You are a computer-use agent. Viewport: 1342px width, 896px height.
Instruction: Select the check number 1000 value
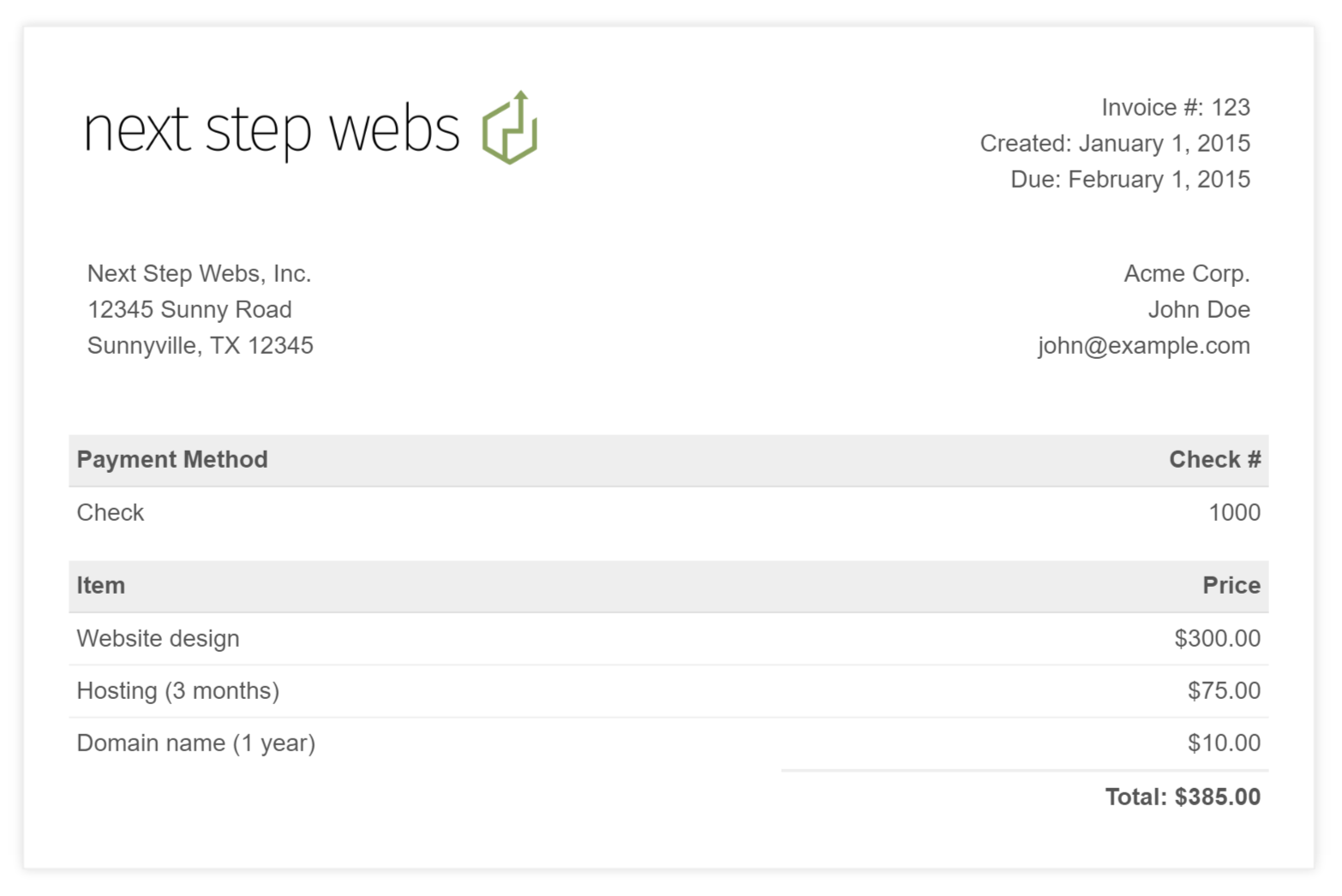(1234, 512)
